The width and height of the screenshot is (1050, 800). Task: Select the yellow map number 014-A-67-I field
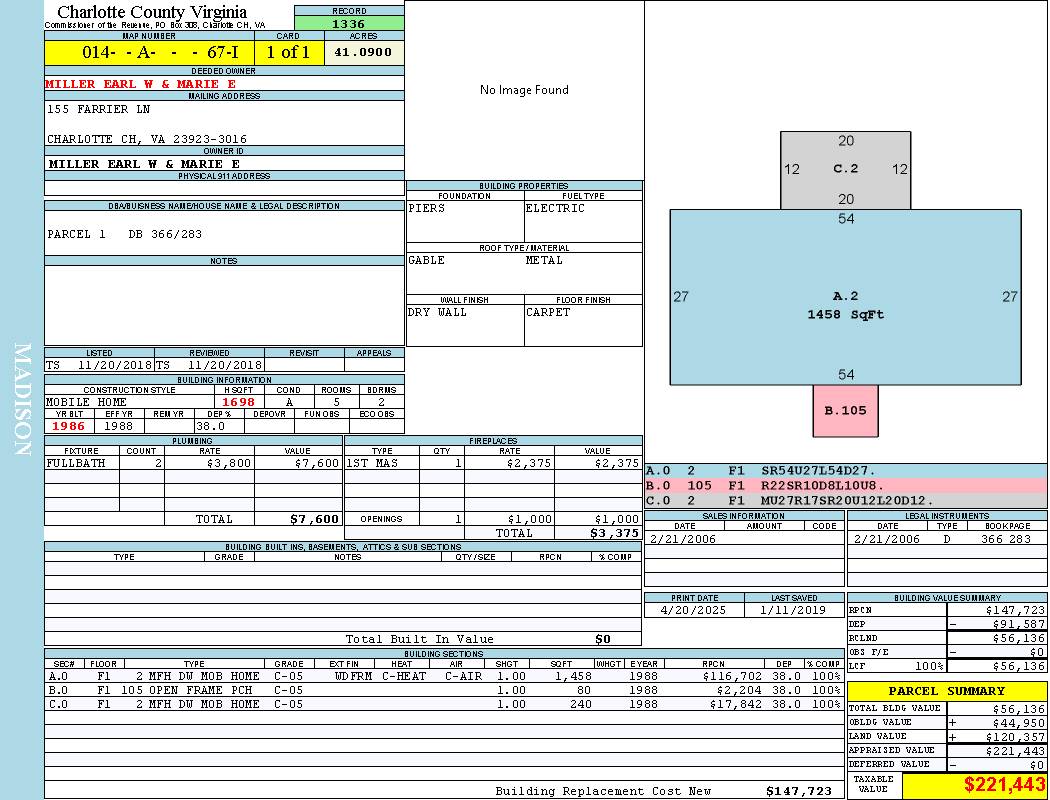pos(149,52)
